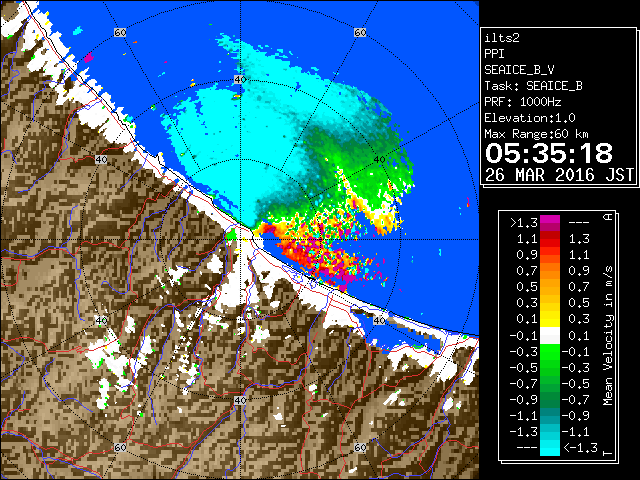Click the 'Mean Velocity in m/s' legend title
Image resolution: width=640 pixels, height=480 pixels.
point(608,335)
